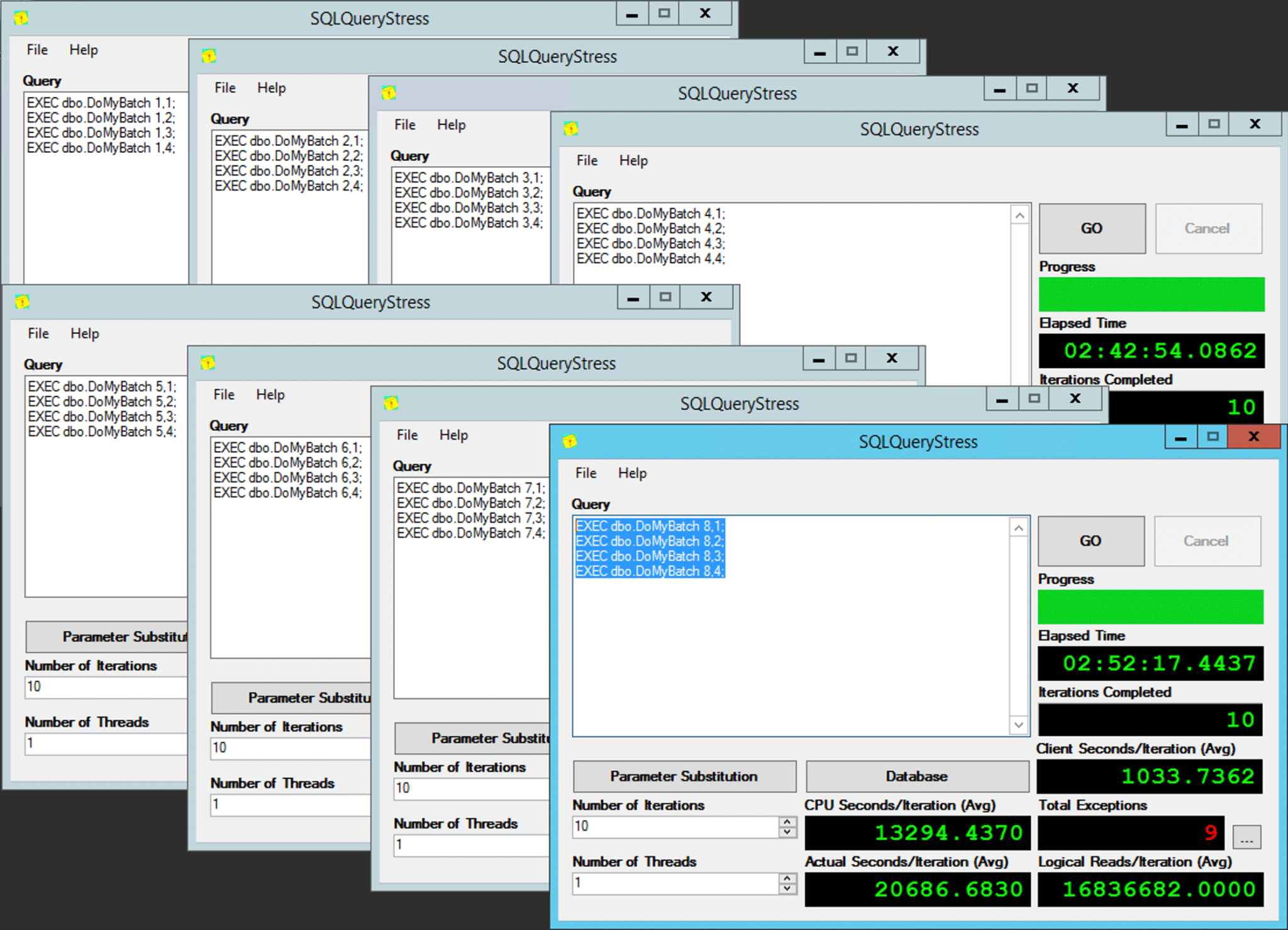The image size is (1288, 930).
Task: Click the green Progress bar on the active window
Action: click(1150, 606)
